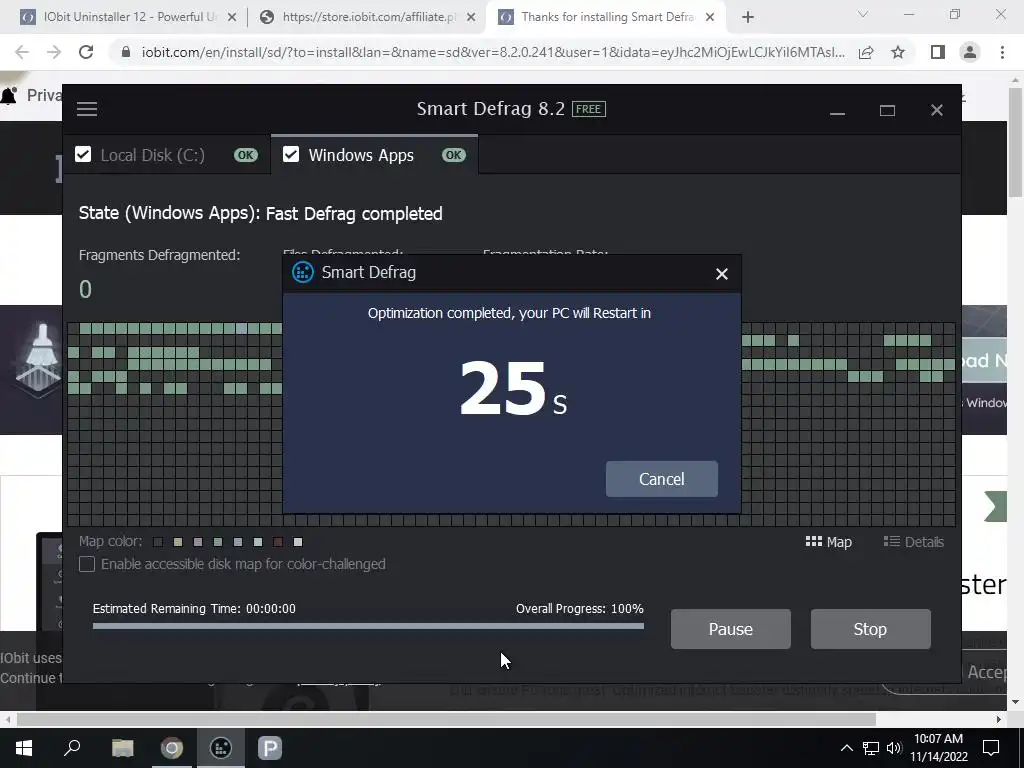The width and height of the screenshot is (1024, 768).
Task: Close the Smart Defrag restart dialog
Action: [722, 274]
